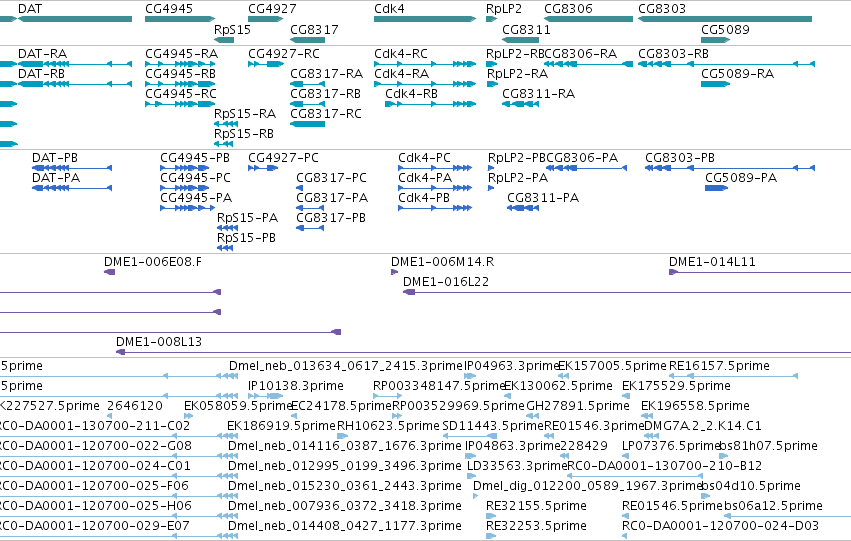Click BAC end DME1-006M14.R
The width and height of the screenshot is (851, 541).
click(x=395, y=272)
